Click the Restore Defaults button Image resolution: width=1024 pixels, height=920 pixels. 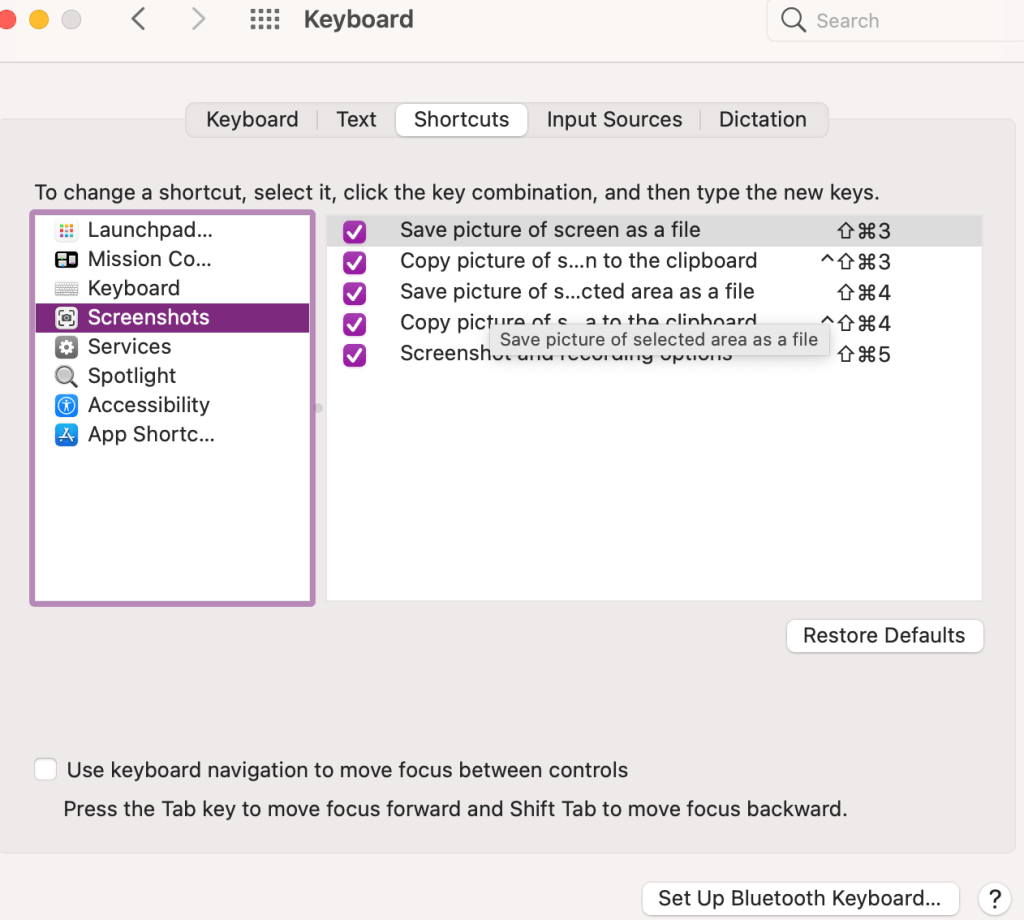coord(884,636)
